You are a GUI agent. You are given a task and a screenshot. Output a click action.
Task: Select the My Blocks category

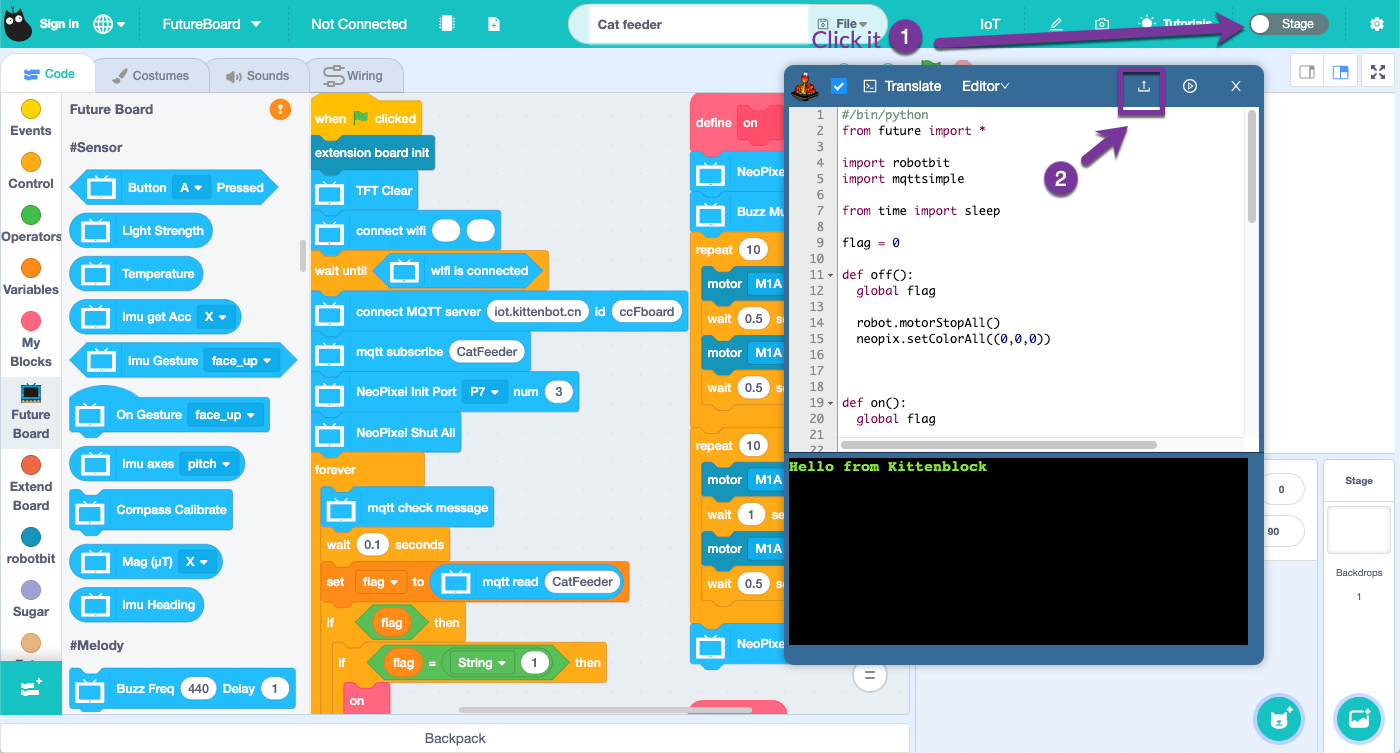31,339
